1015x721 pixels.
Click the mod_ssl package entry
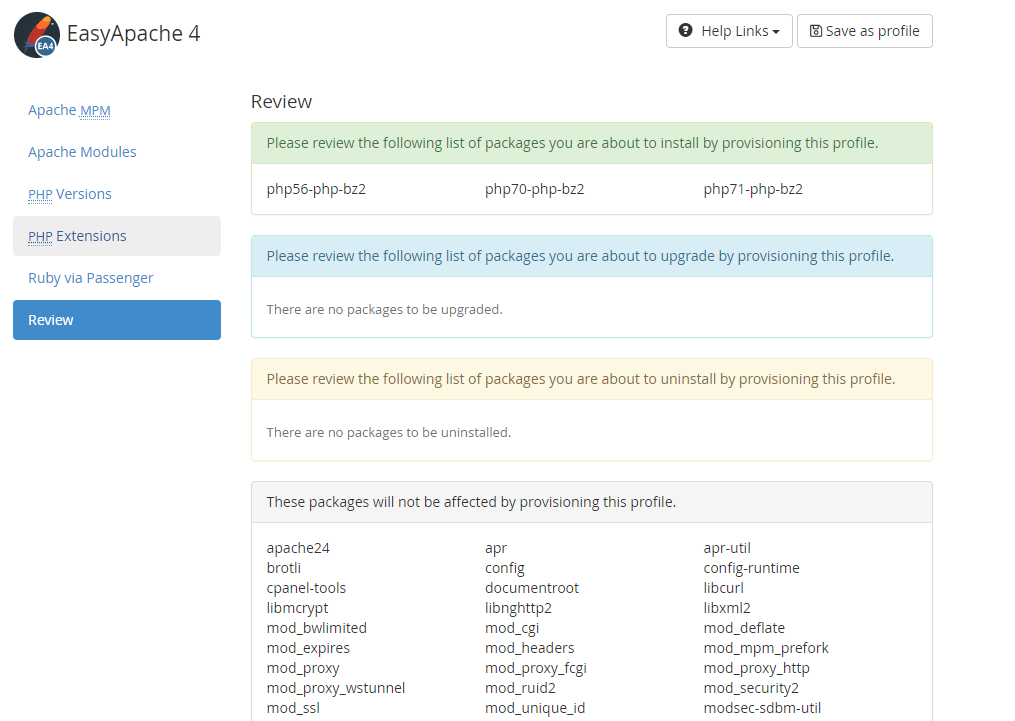point(293,709)
